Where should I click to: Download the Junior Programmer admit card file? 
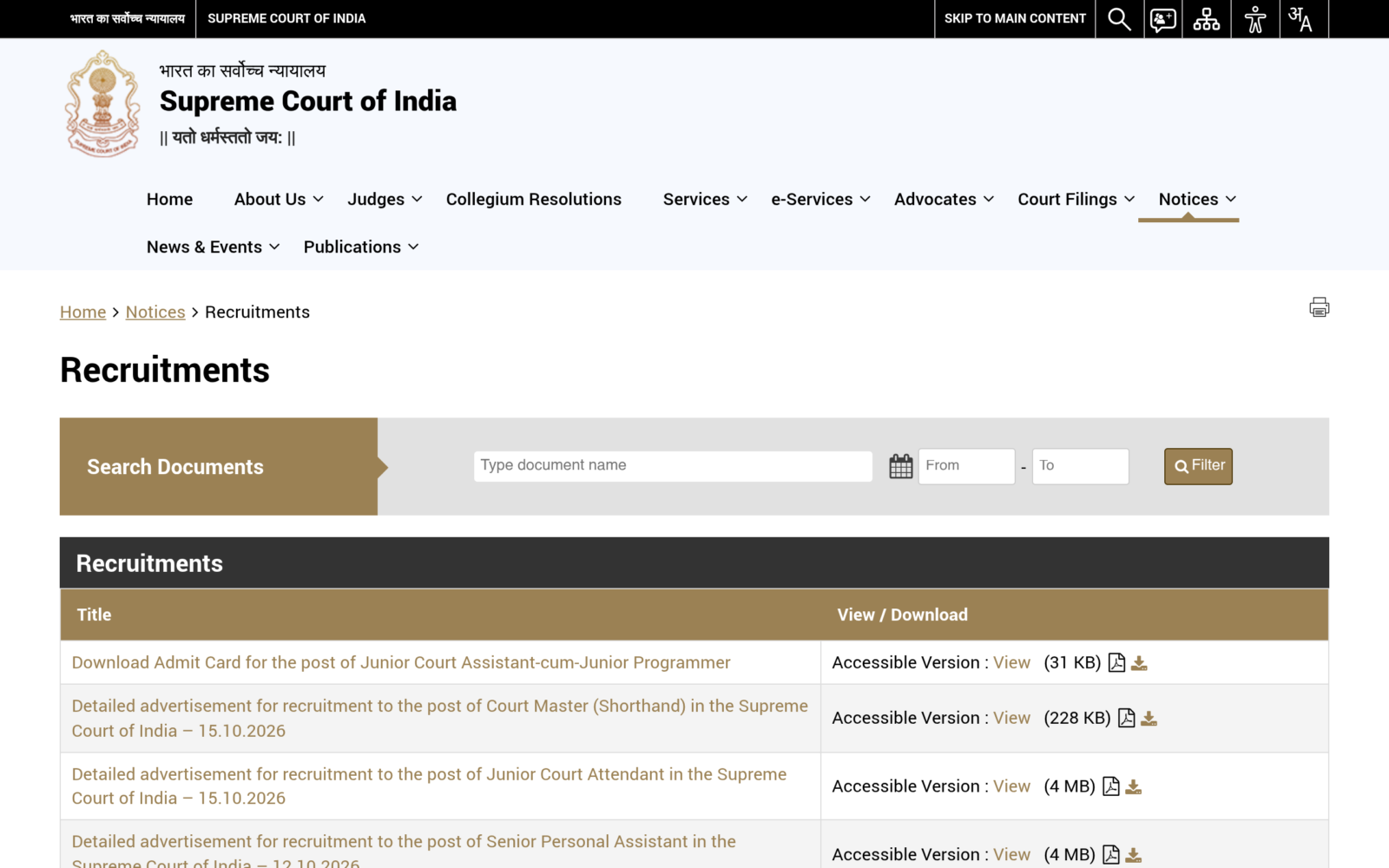point(1140,664)
